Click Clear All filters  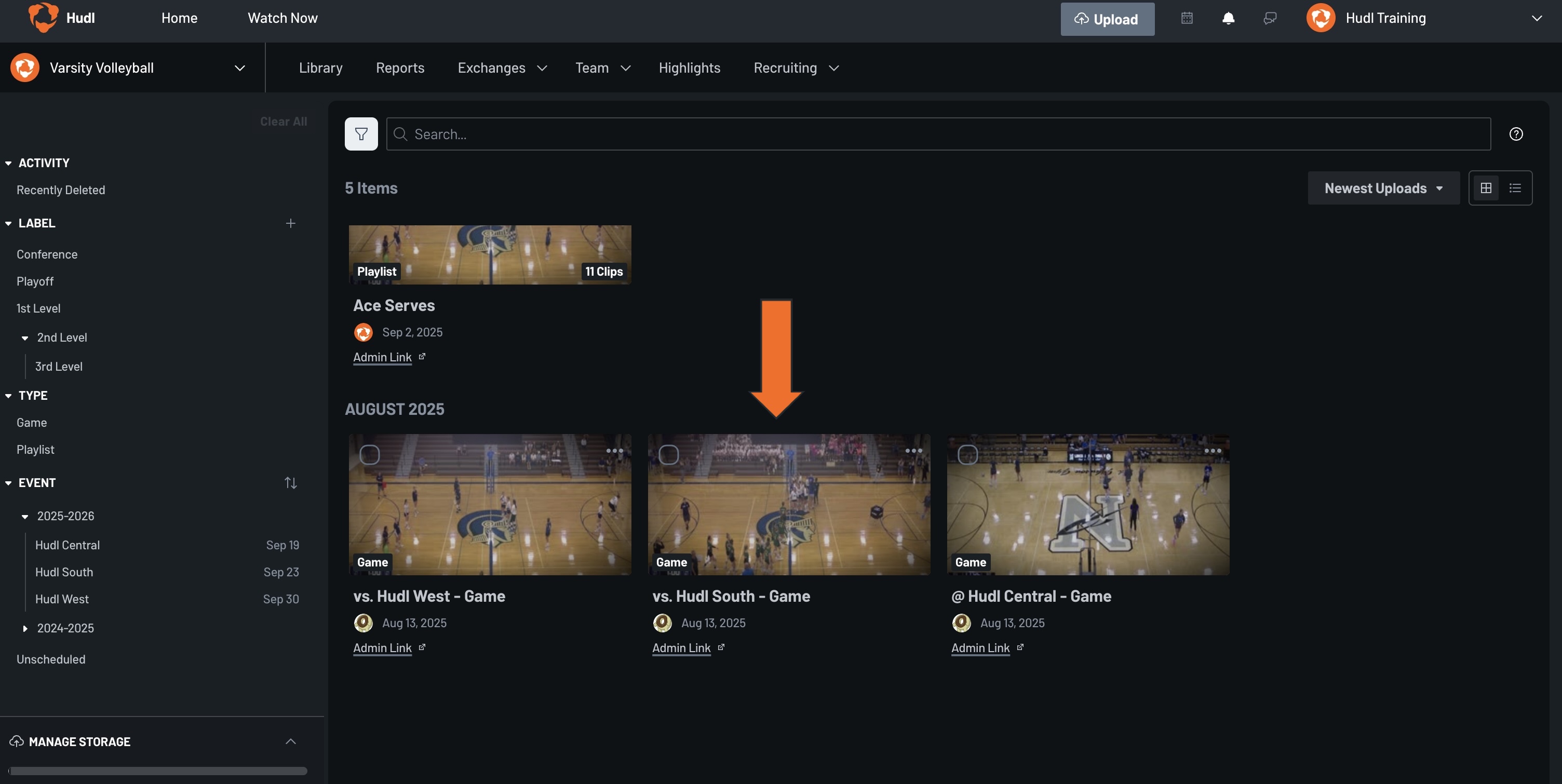pyautogui.click(x=283, y=121)
